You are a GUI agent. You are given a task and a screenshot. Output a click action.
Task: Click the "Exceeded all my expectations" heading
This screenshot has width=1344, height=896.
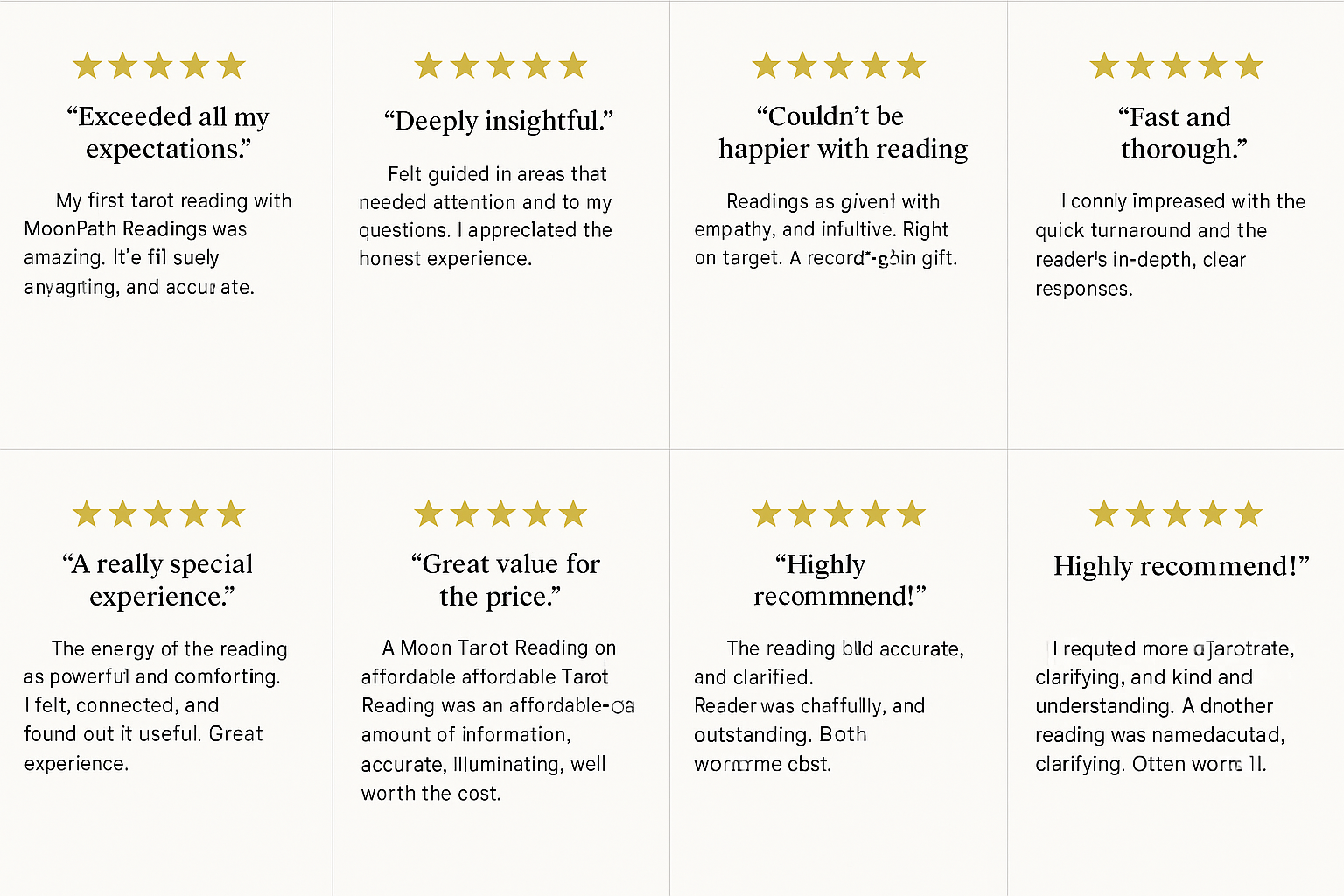click(x=167, y=132)
